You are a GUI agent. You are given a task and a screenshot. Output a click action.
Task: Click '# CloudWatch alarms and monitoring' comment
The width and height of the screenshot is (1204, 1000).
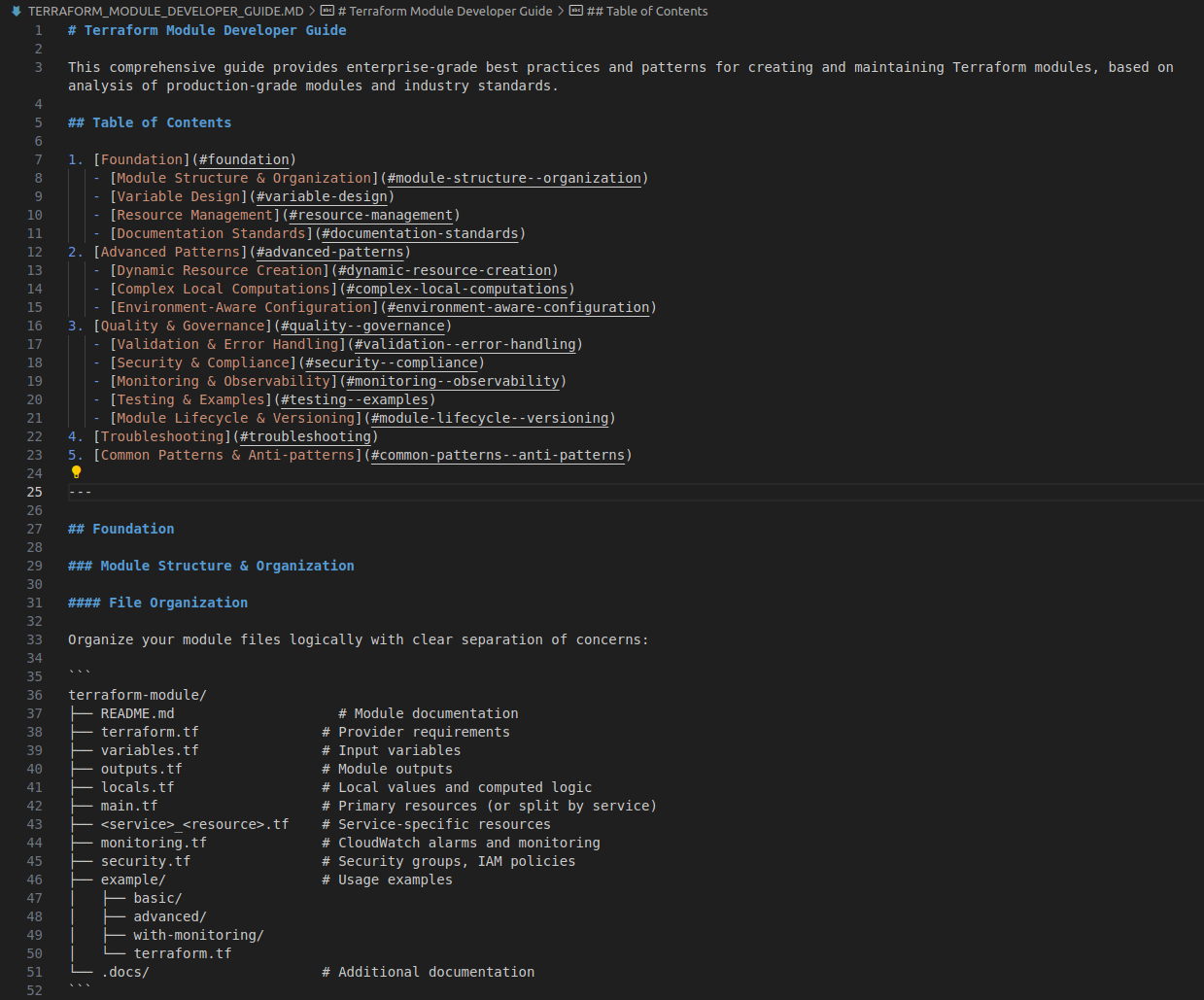[461, 843]
